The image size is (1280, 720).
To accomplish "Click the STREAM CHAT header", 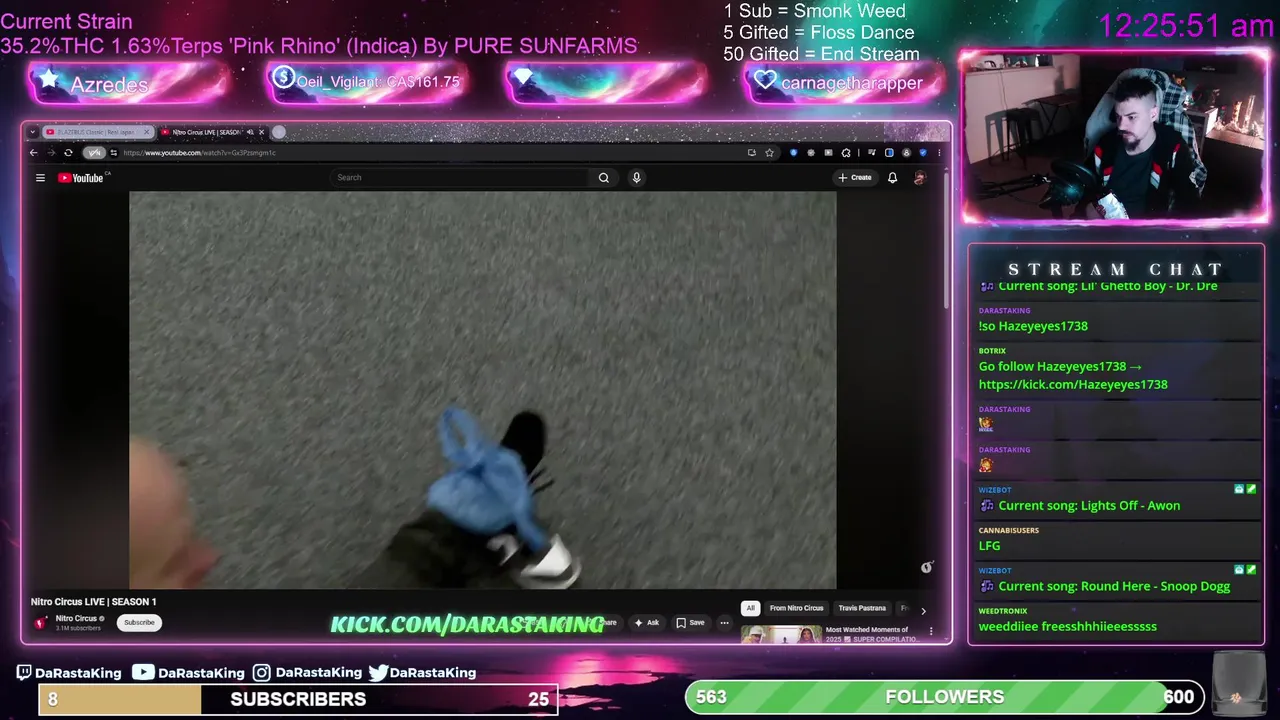I will [1115, 269].
